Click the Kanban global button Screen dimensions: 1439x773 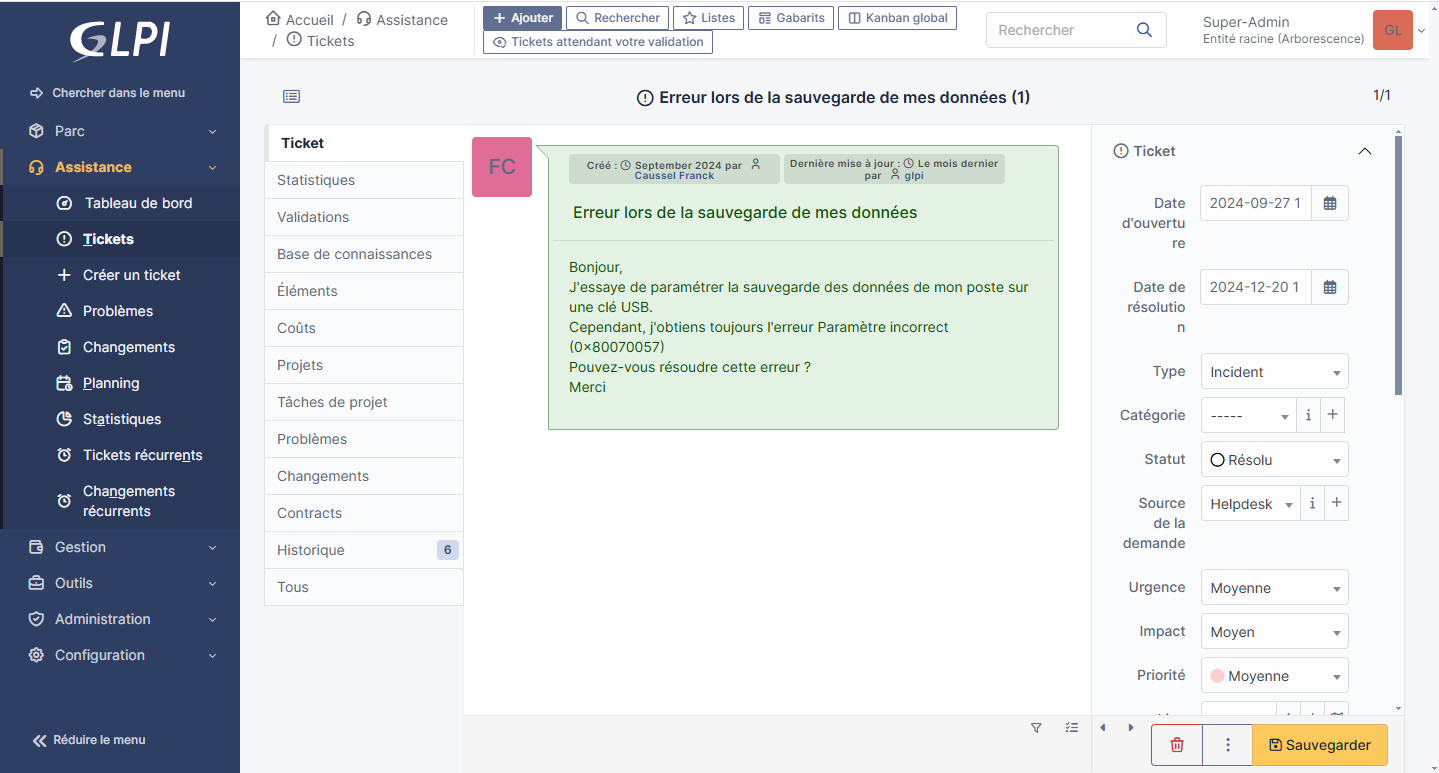pyautogui.click(x=897, y=18)
